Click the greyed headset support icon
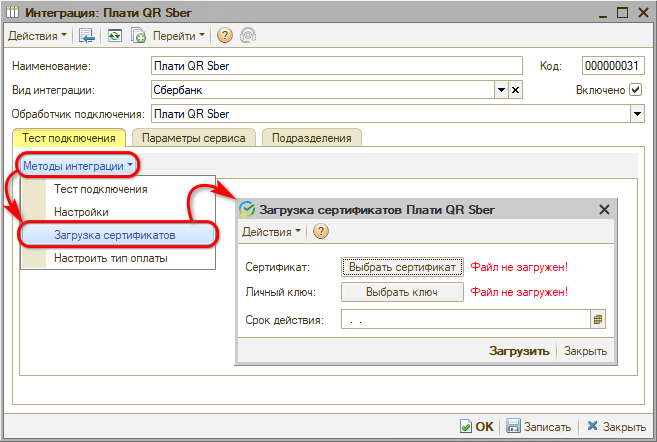The image size is (657, 442). pyautogui.click(x=248, y=36)
